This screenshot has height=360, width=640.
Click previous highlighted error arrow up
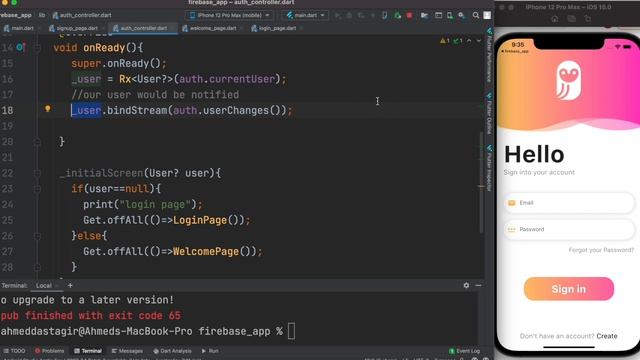pos(469,41)
